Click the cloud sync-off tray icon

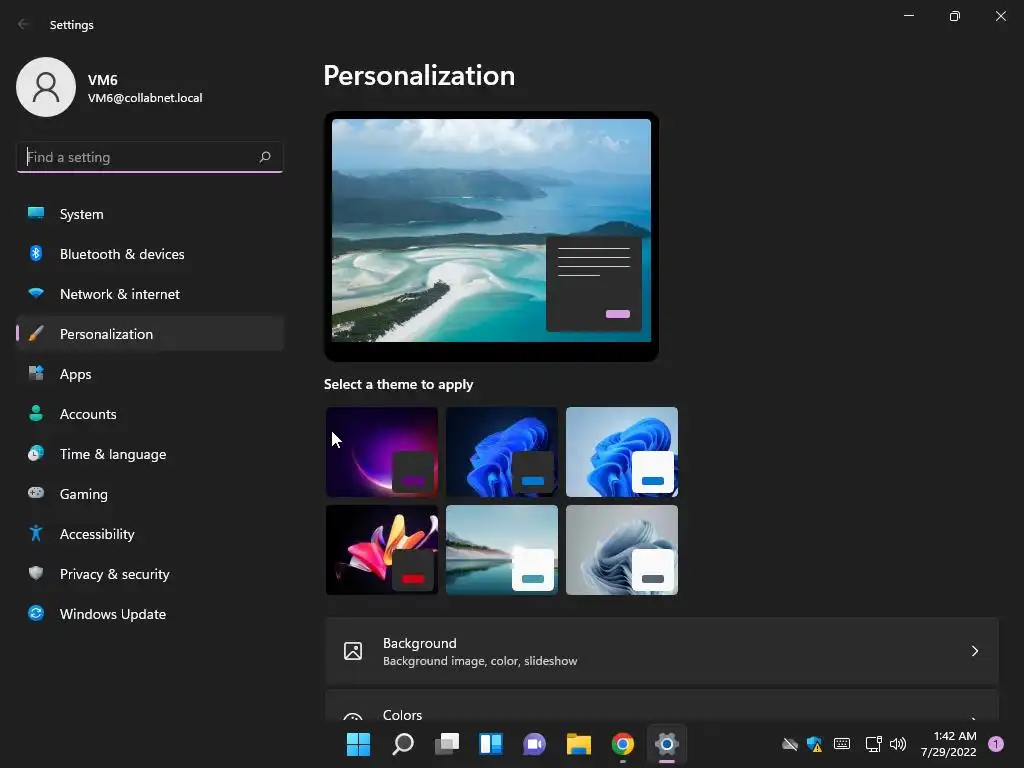pos(790,744)
